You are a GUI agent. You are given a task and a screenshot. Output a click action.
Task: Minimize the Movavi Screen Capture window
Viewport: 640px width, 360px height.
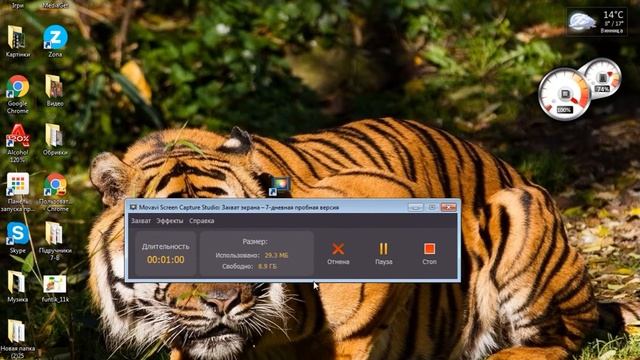coord(416,207)
